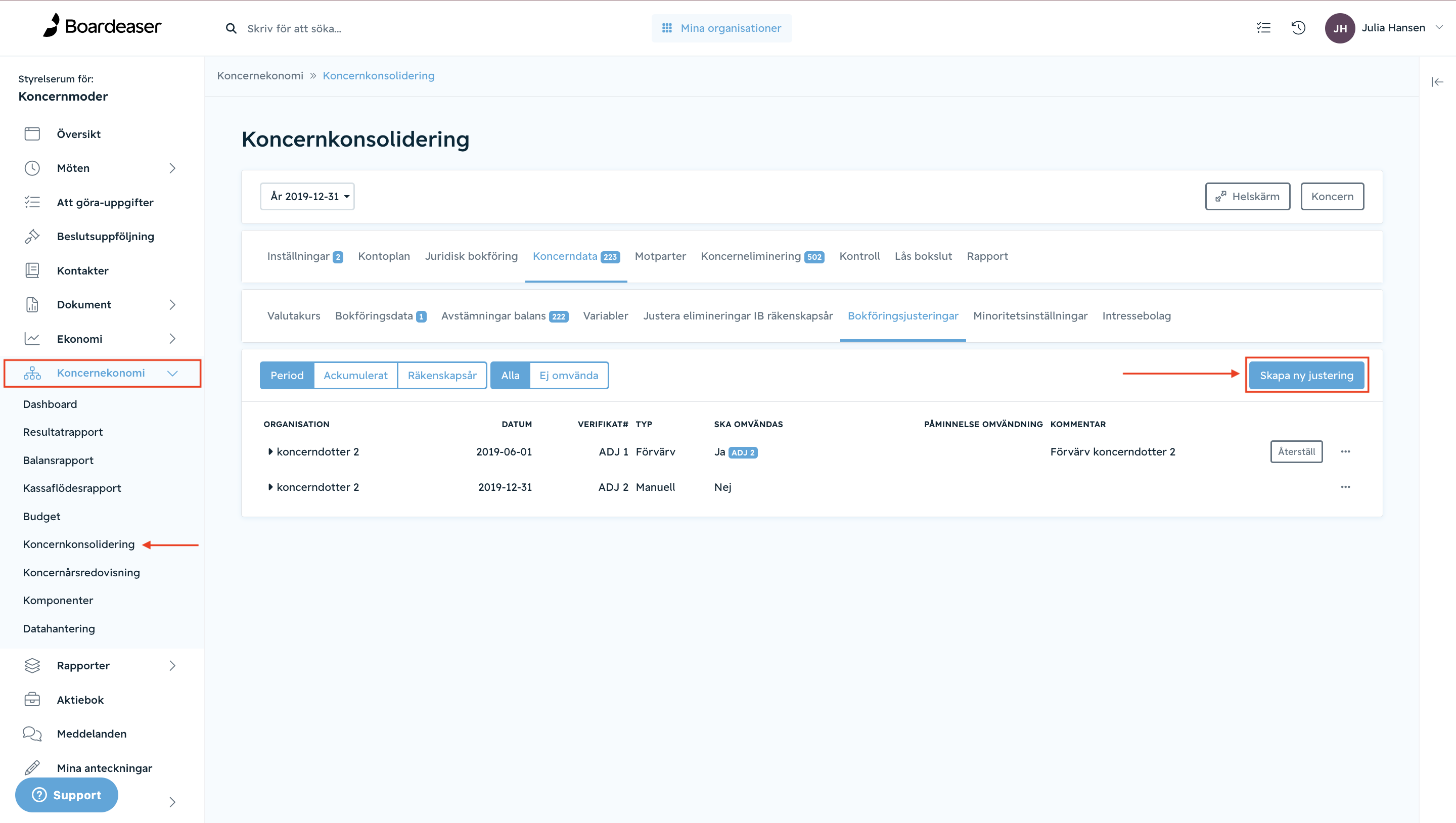The image size is (1456, 823).
Task: Switch view to Ackumulerat
Action: pos(355,375)
